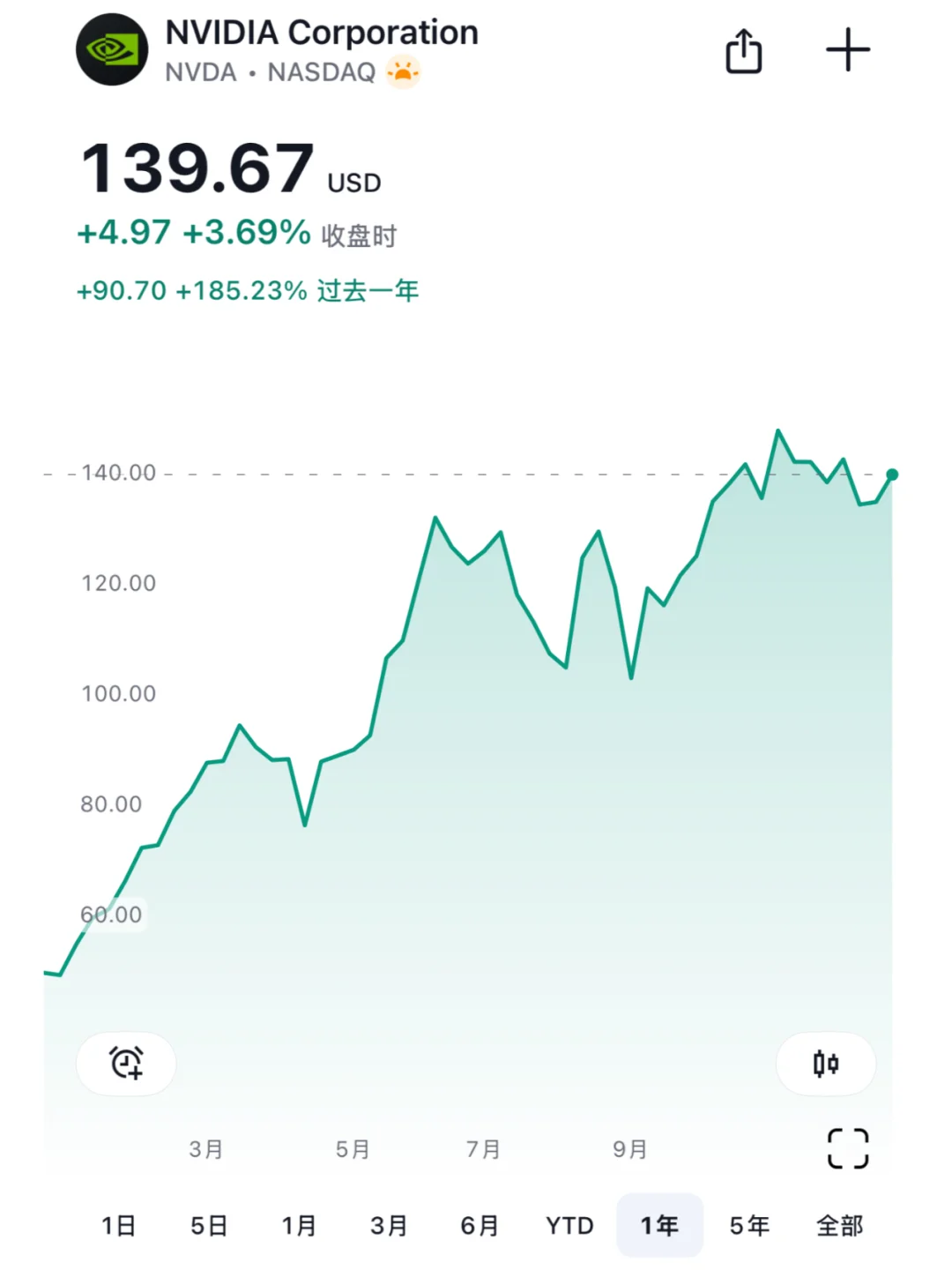952x1270 pixels.
Task: Tap the NVIDIA logo icon
Action: pos(112,50)
